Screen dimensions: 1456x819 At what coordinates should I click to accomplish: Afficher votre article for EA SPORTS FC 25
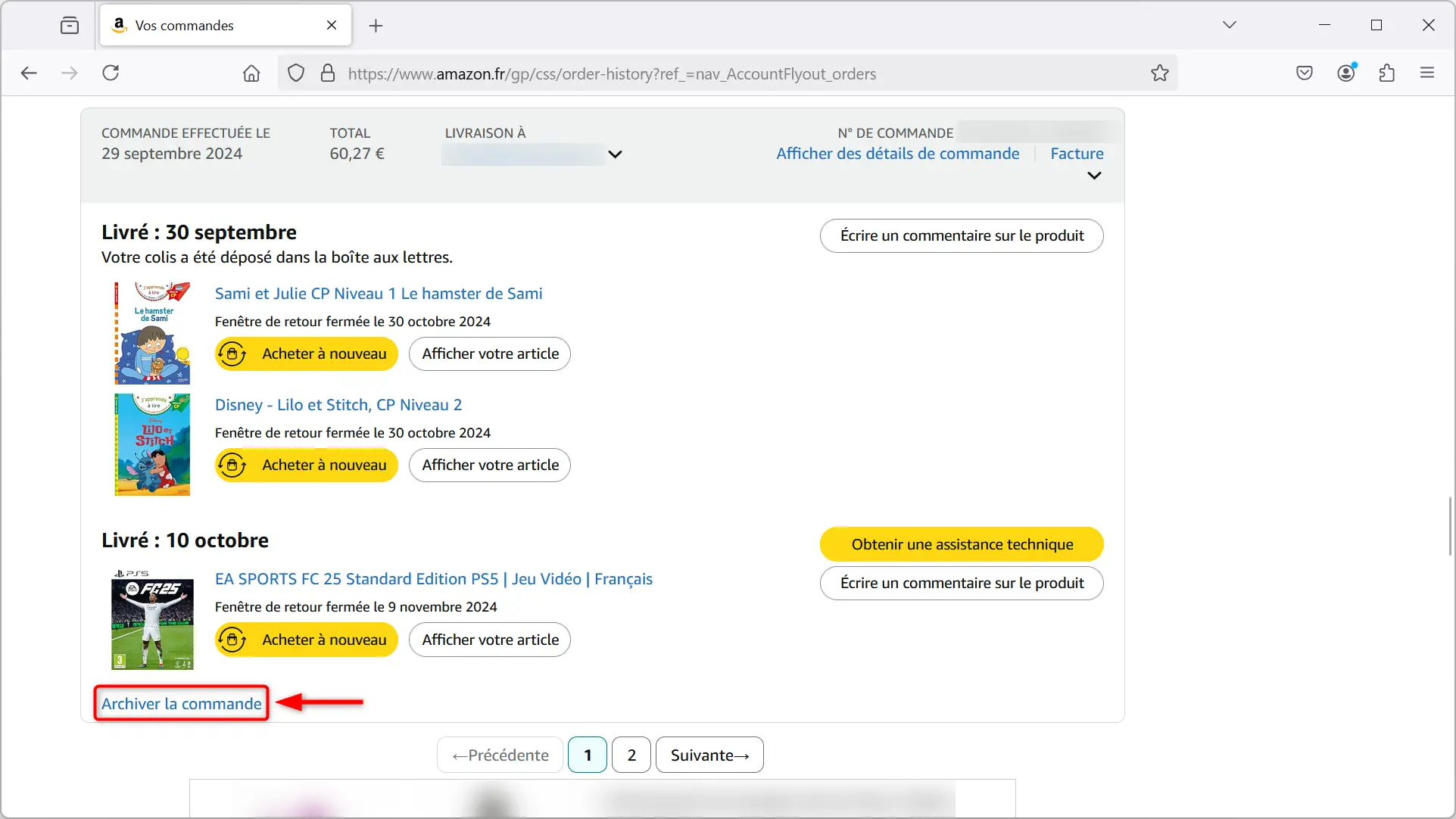click(x=490, y=640)
